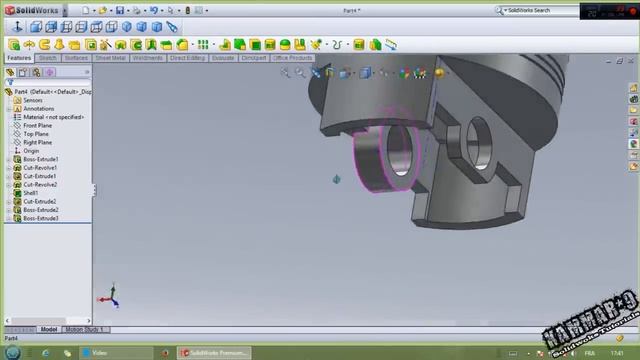Switch to the Motion Study 1 tab
Image resolution: width=640 pixels, height=360 pixels.
85,329
